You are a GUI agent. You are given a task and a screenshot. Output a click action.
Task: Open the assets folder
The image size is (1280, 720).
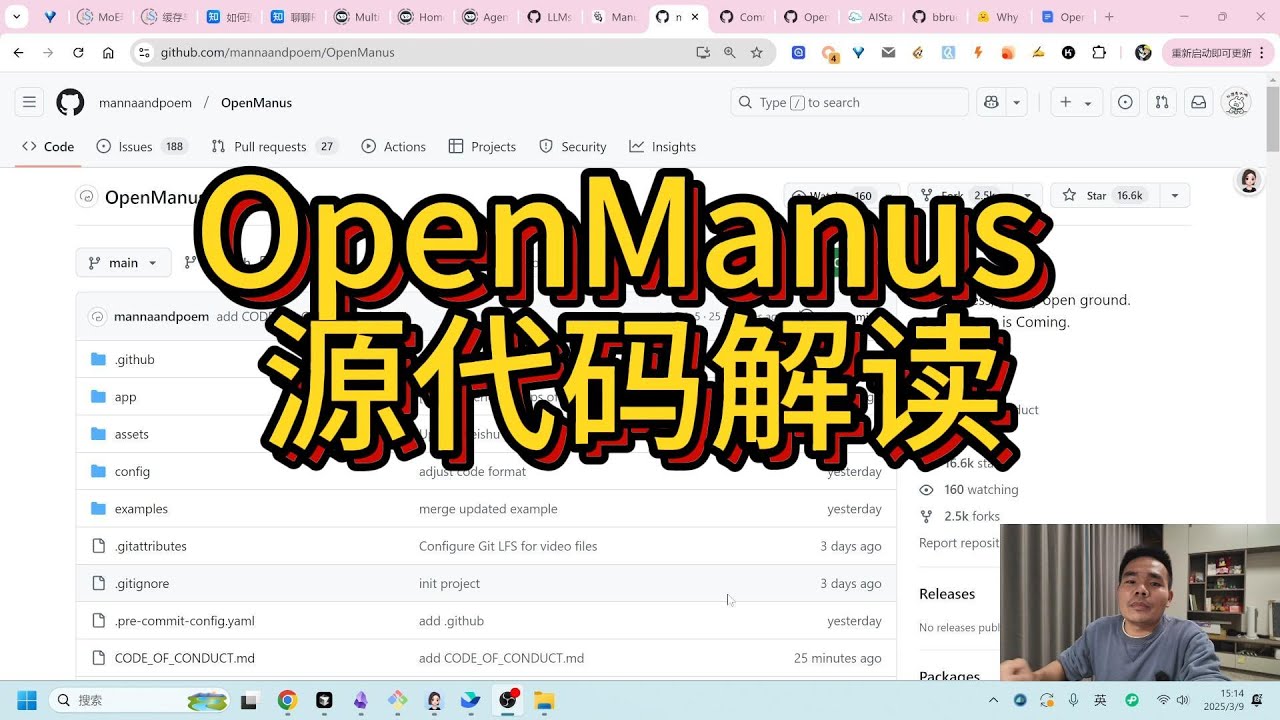click(x=131, y=434)
